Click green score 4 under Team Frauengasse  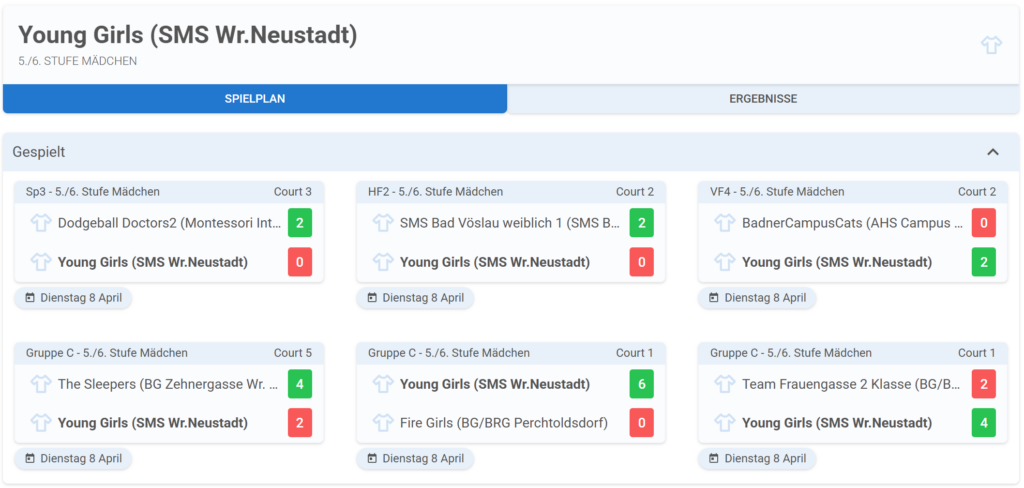pyautogui.click(x=984, y=423)
